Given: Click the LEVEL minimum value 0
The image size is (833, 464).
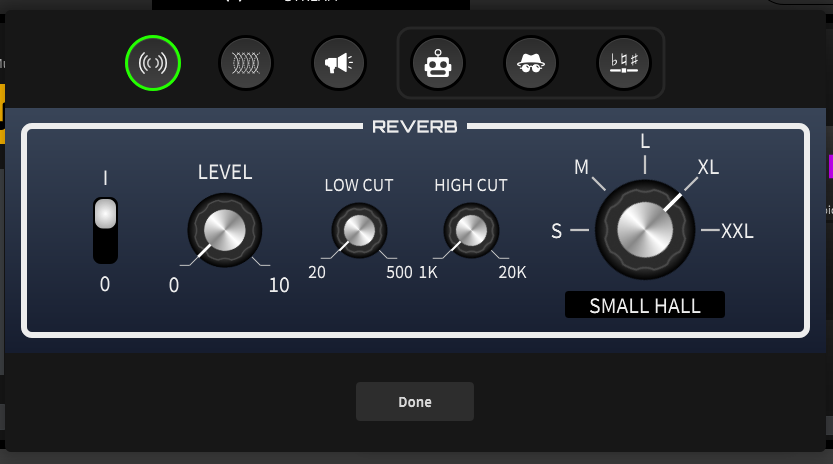Looking at the screenshot, I should point(174,285).
